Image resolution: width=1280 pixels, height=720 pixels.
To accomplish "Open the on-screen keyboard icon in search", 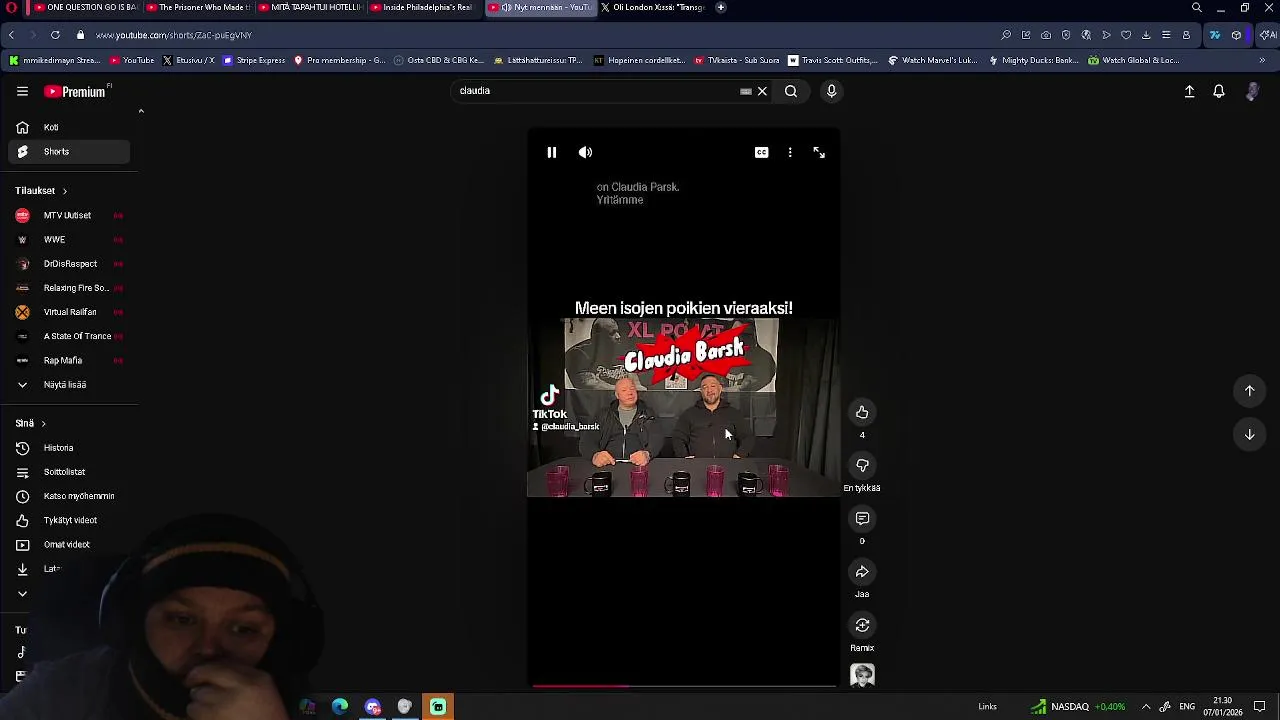I will point(745,91).
